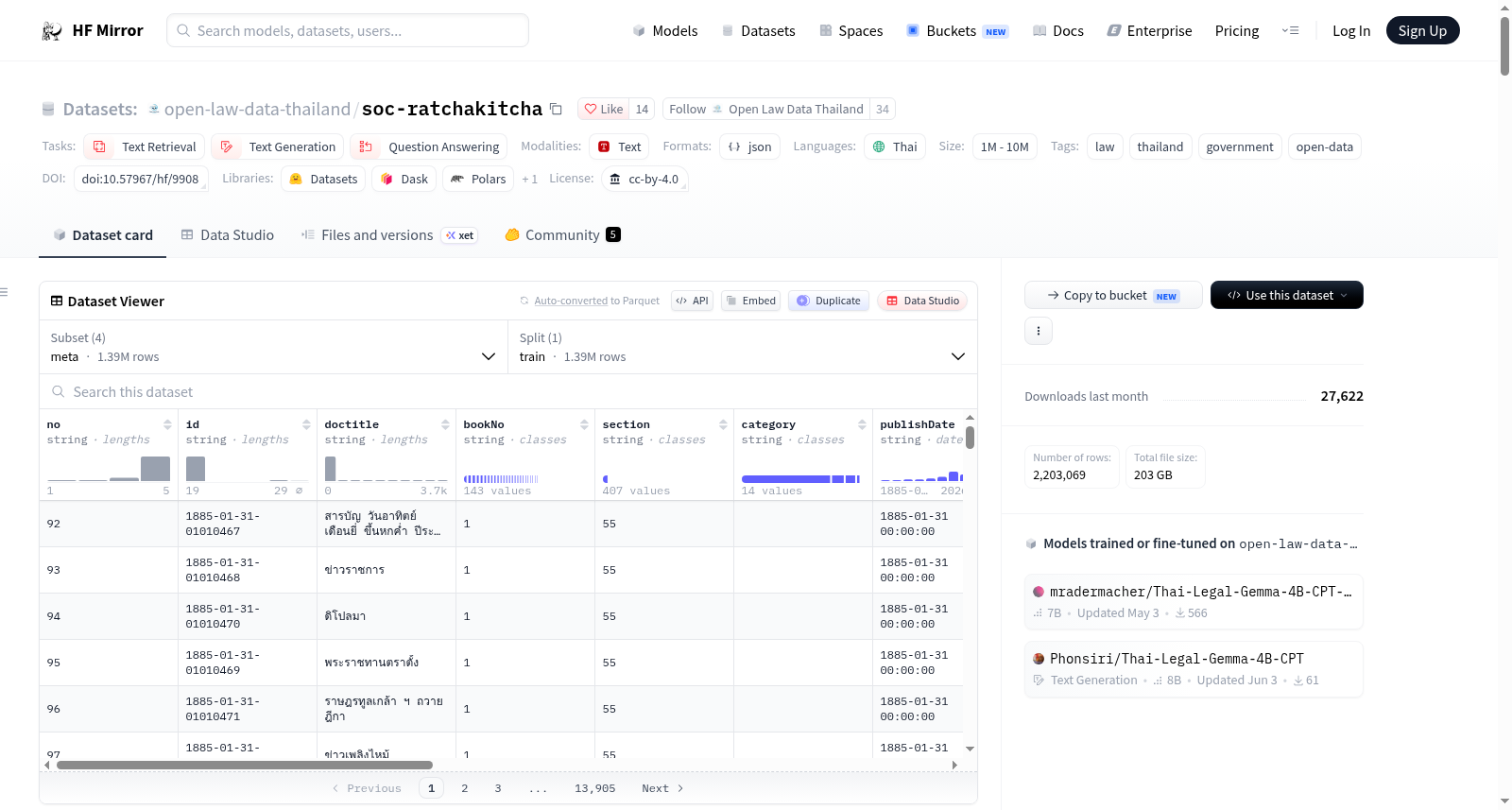Click the HF Mirror logo icon
1512x810 pixels.
[x=52, y=31]
